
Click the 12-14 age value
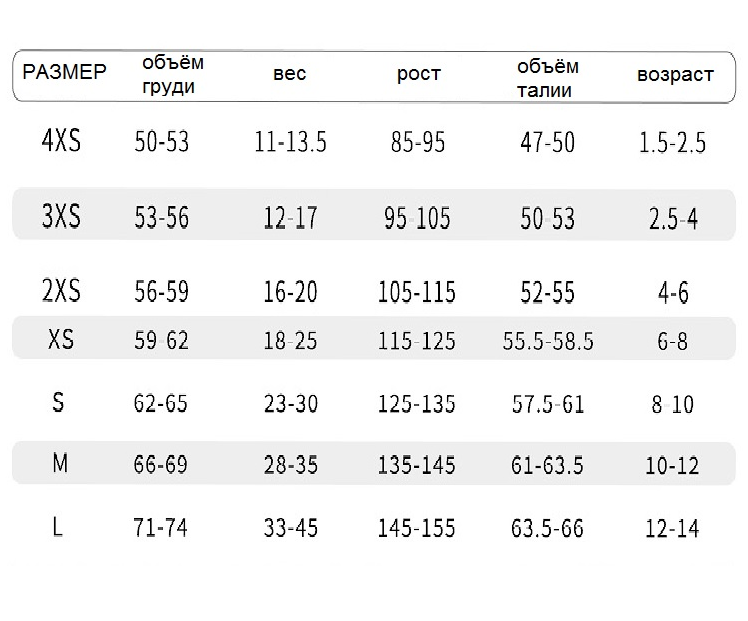[x=672, y=528]
